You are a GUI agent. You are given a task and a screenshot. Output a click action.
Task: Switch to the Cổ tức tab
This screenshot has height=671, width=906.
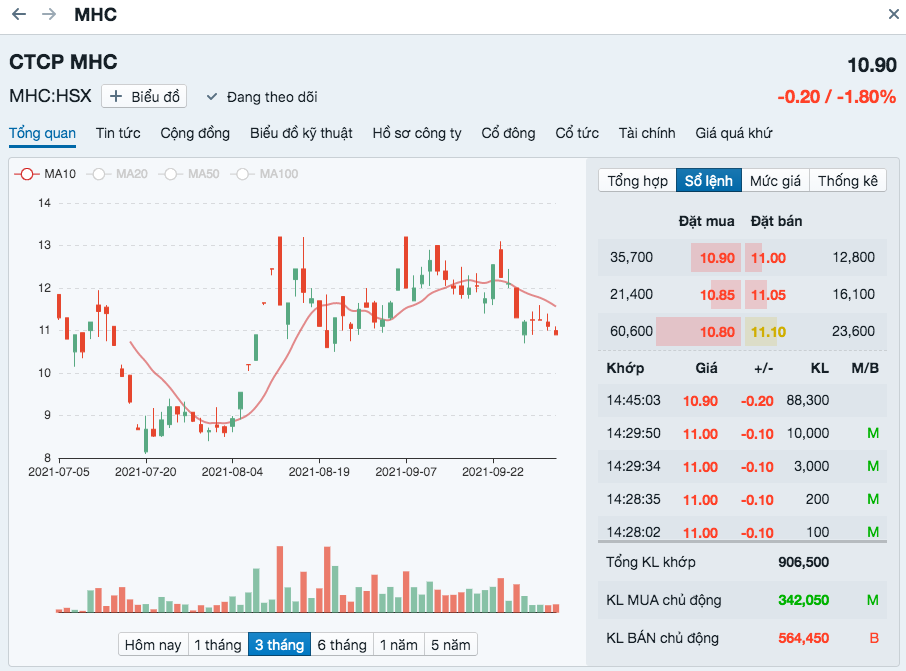click(x=577, y=133)
